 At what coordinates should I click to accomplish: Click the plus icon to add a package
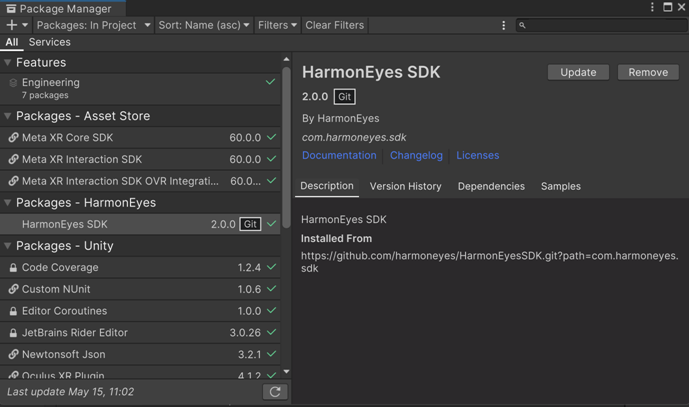12,25
